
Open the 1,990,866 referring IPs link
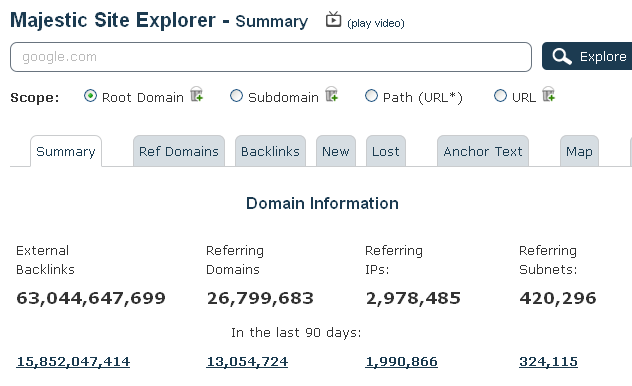tap(401, 361)
